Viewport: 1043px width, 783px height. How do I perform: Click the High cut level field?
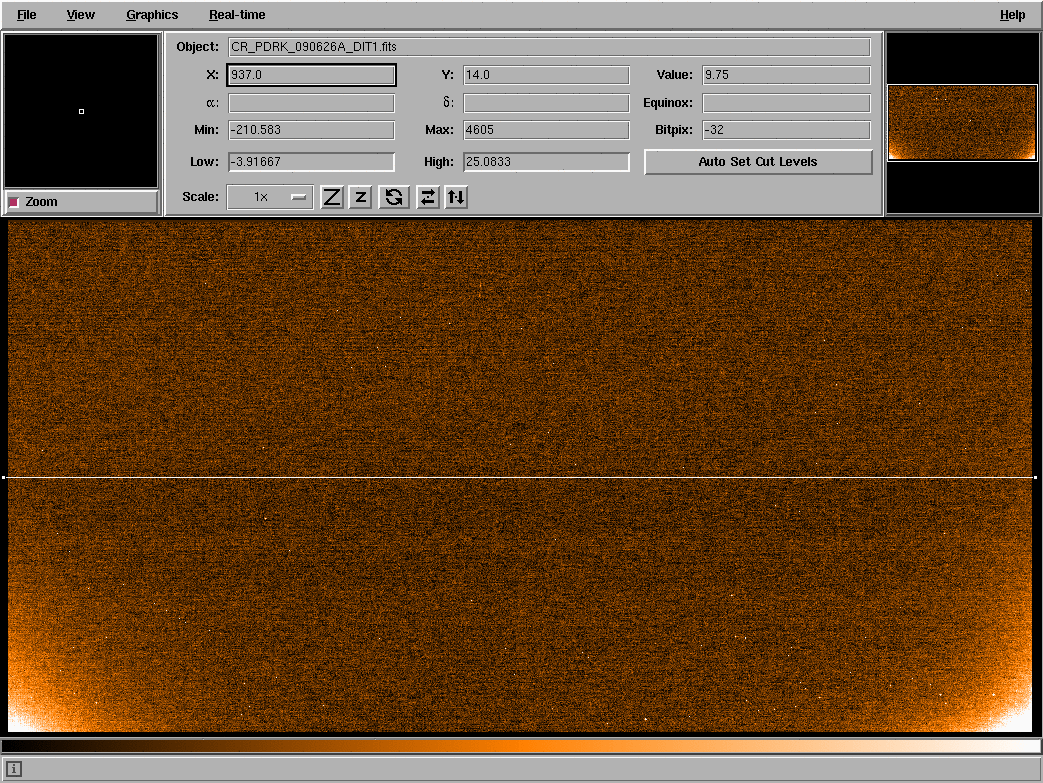pyautogui.click(x=546, y=162)
